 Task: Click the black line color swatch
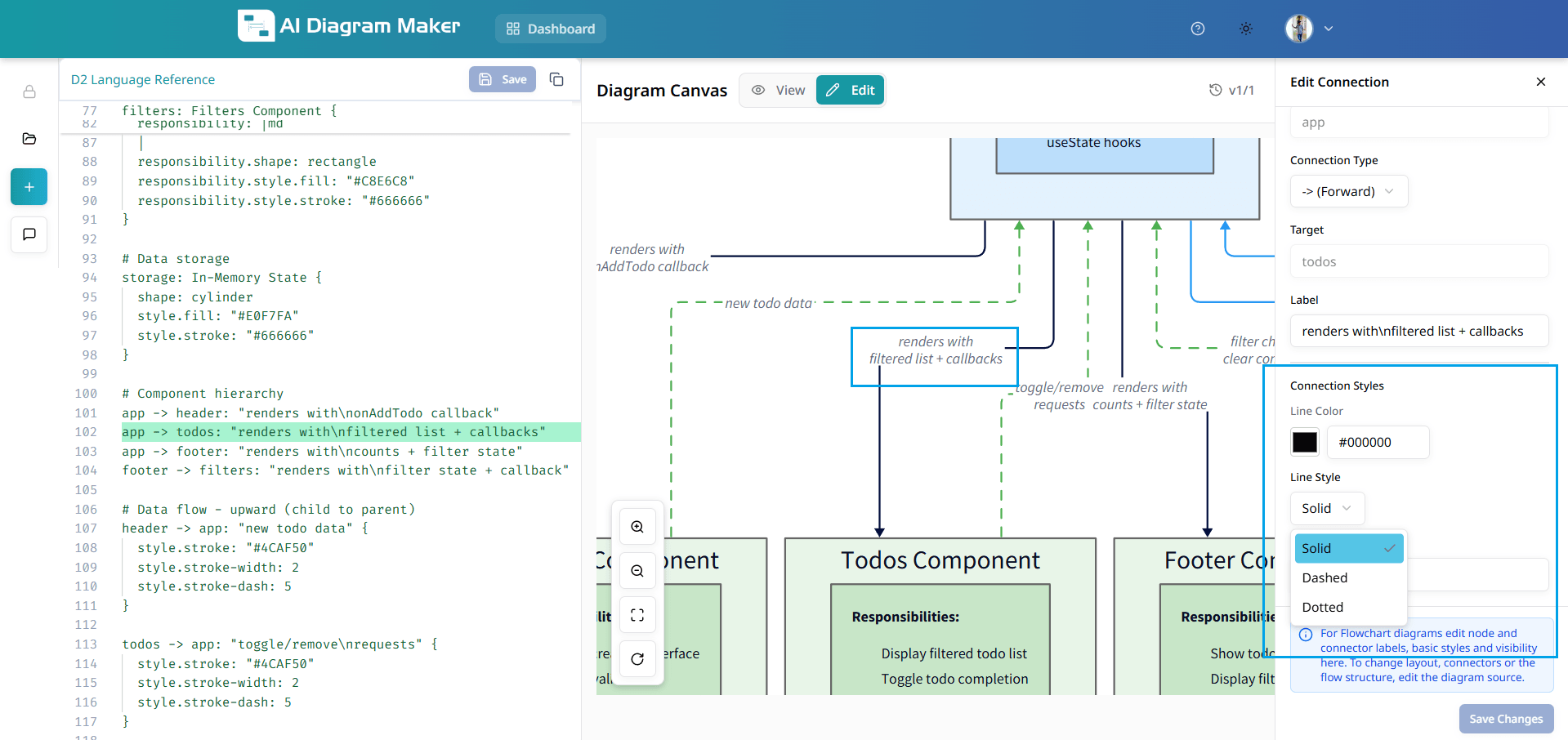coord(1305,443)
